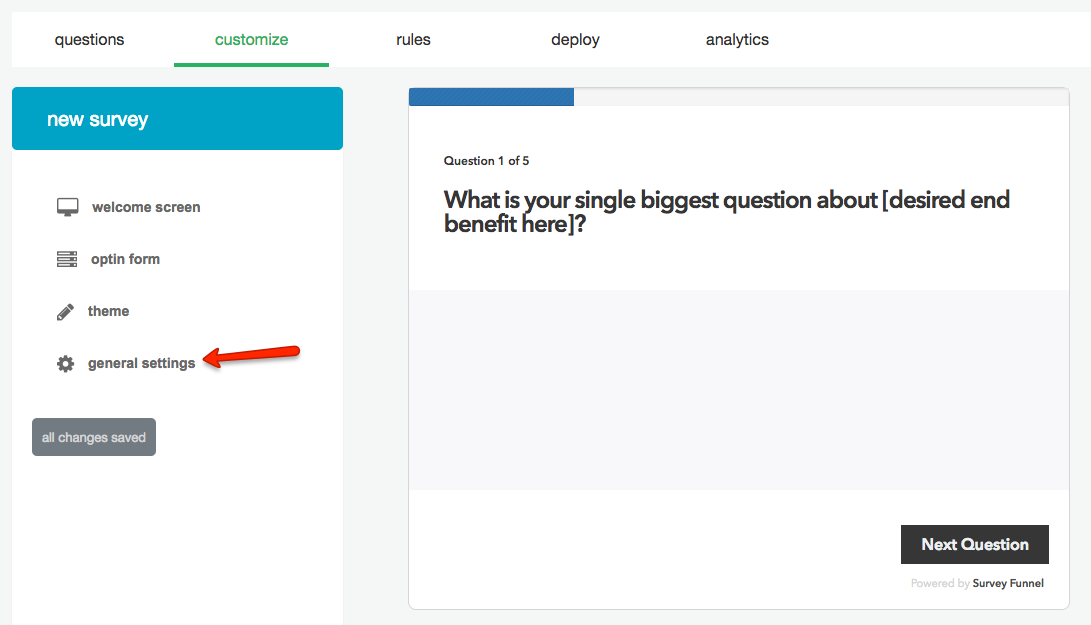1091x625 pixels.
Task: Switch to the rules tab
Action: pos(413,40)
